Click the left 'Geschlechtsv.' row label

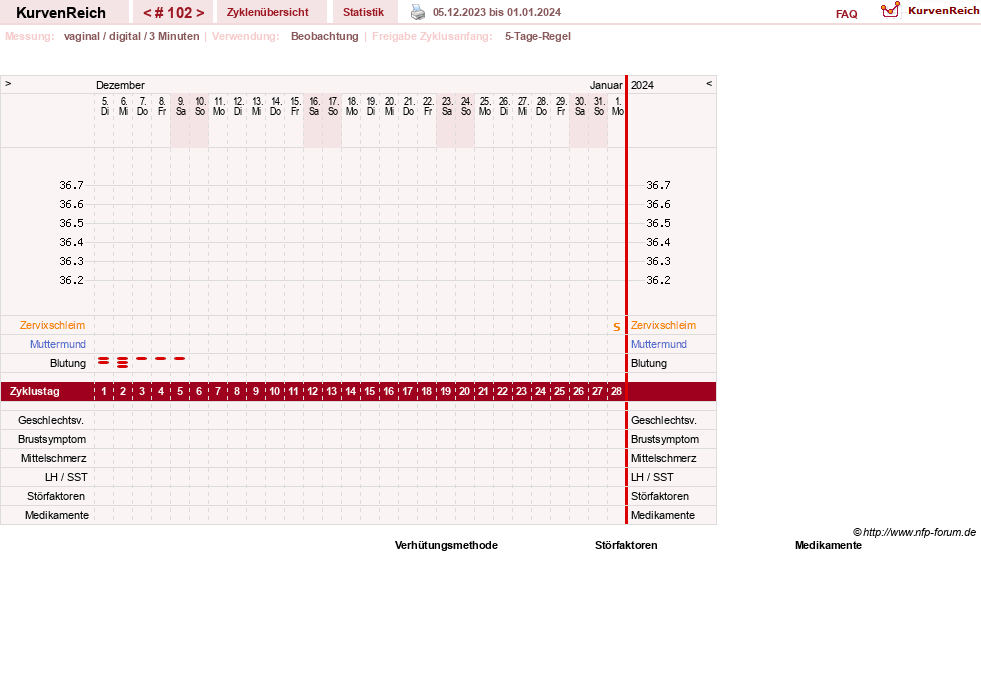coord(51,421)
